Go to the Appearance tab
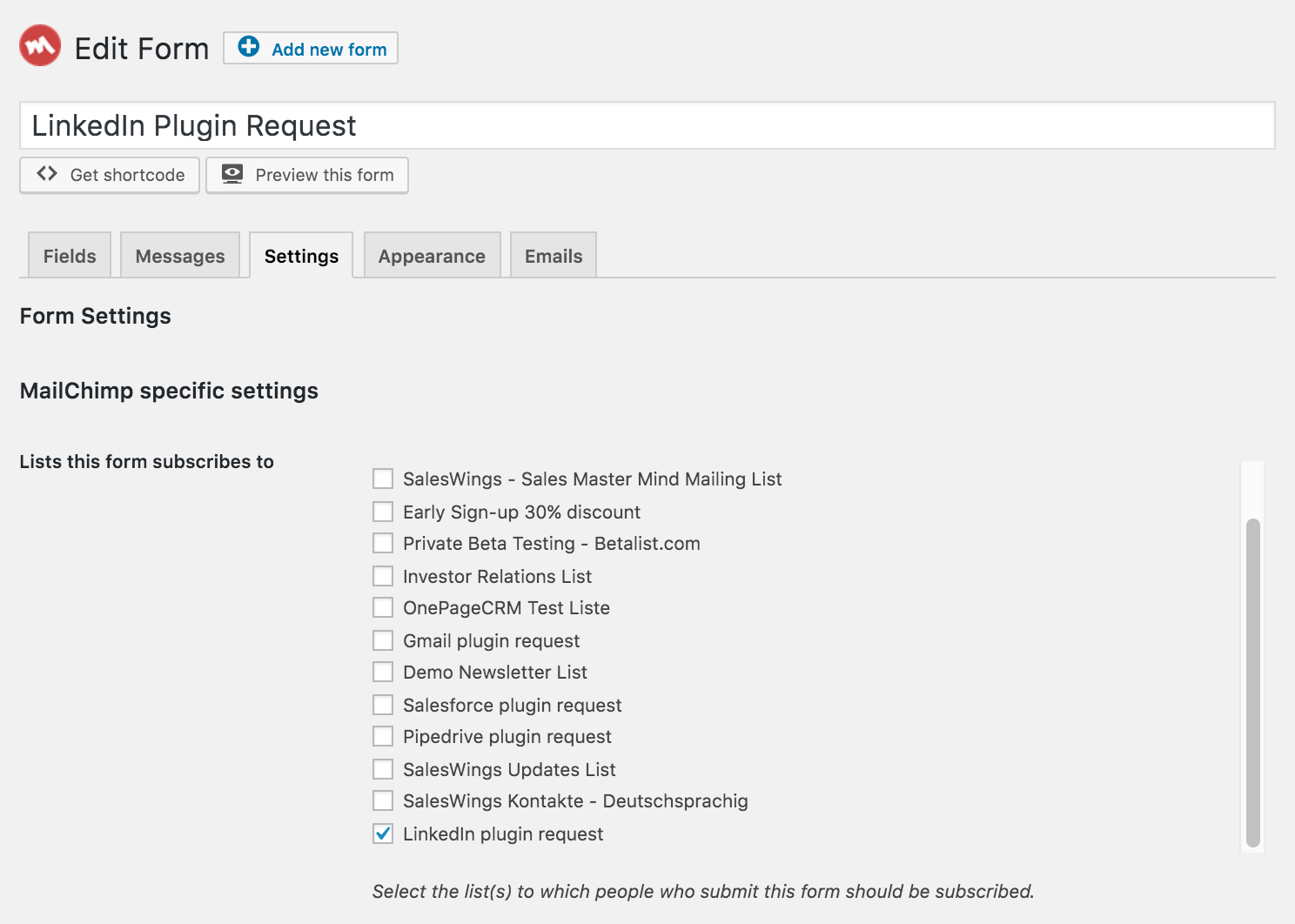The height and width of the screenshot is (924, 1295). (432, 256)
